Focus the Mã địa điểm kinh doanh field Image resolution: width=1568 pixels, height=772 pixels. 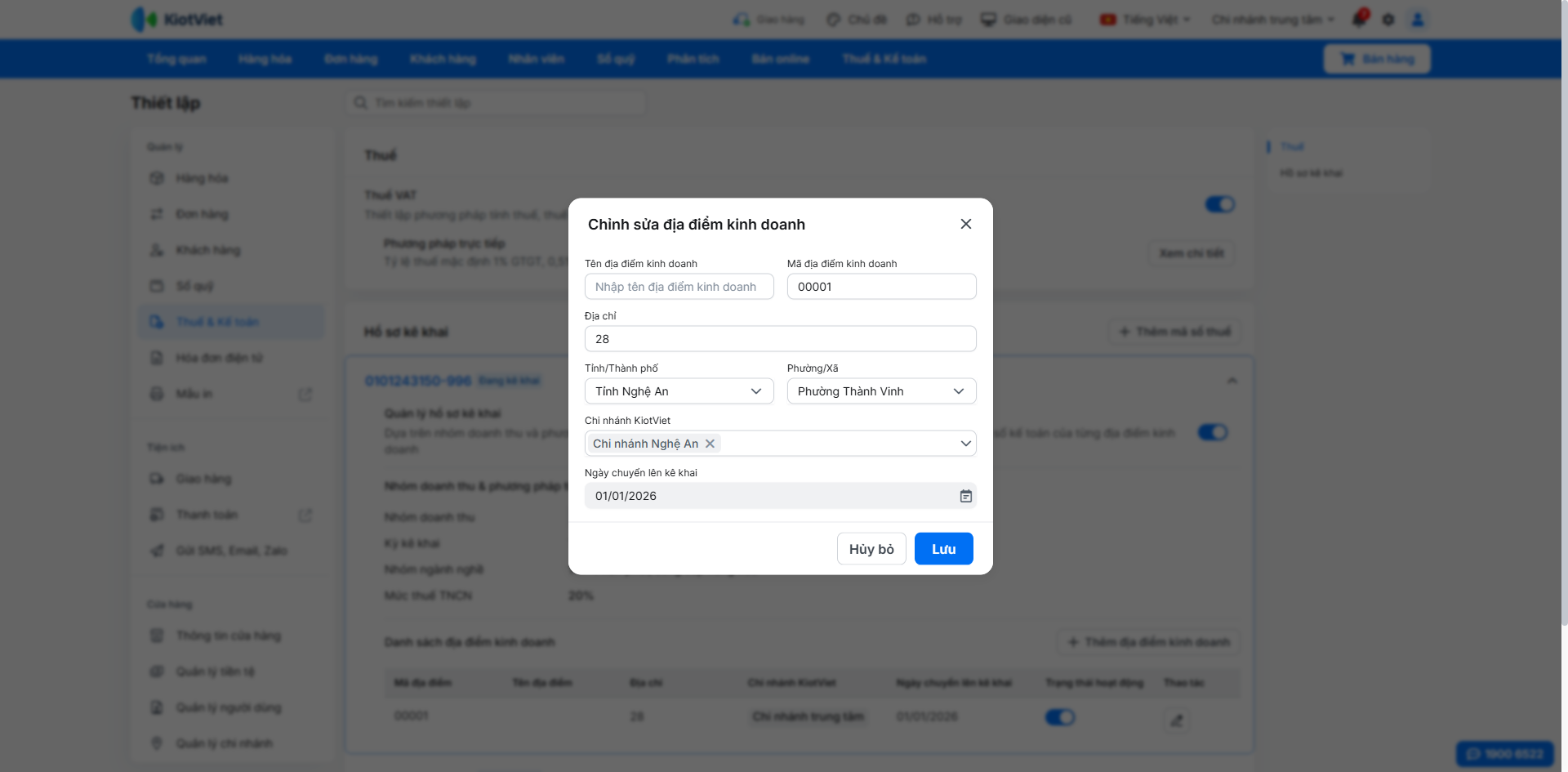pyautogui.click(x=882, y=287)
